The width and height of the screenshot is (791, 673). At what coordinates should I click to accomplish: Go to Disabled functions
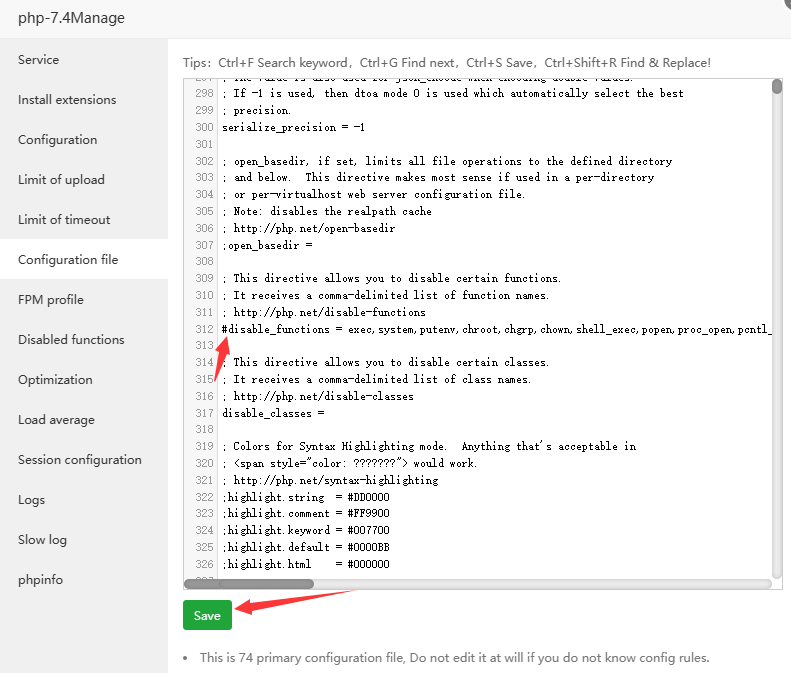pyautogui.click(x=71, y=340)
